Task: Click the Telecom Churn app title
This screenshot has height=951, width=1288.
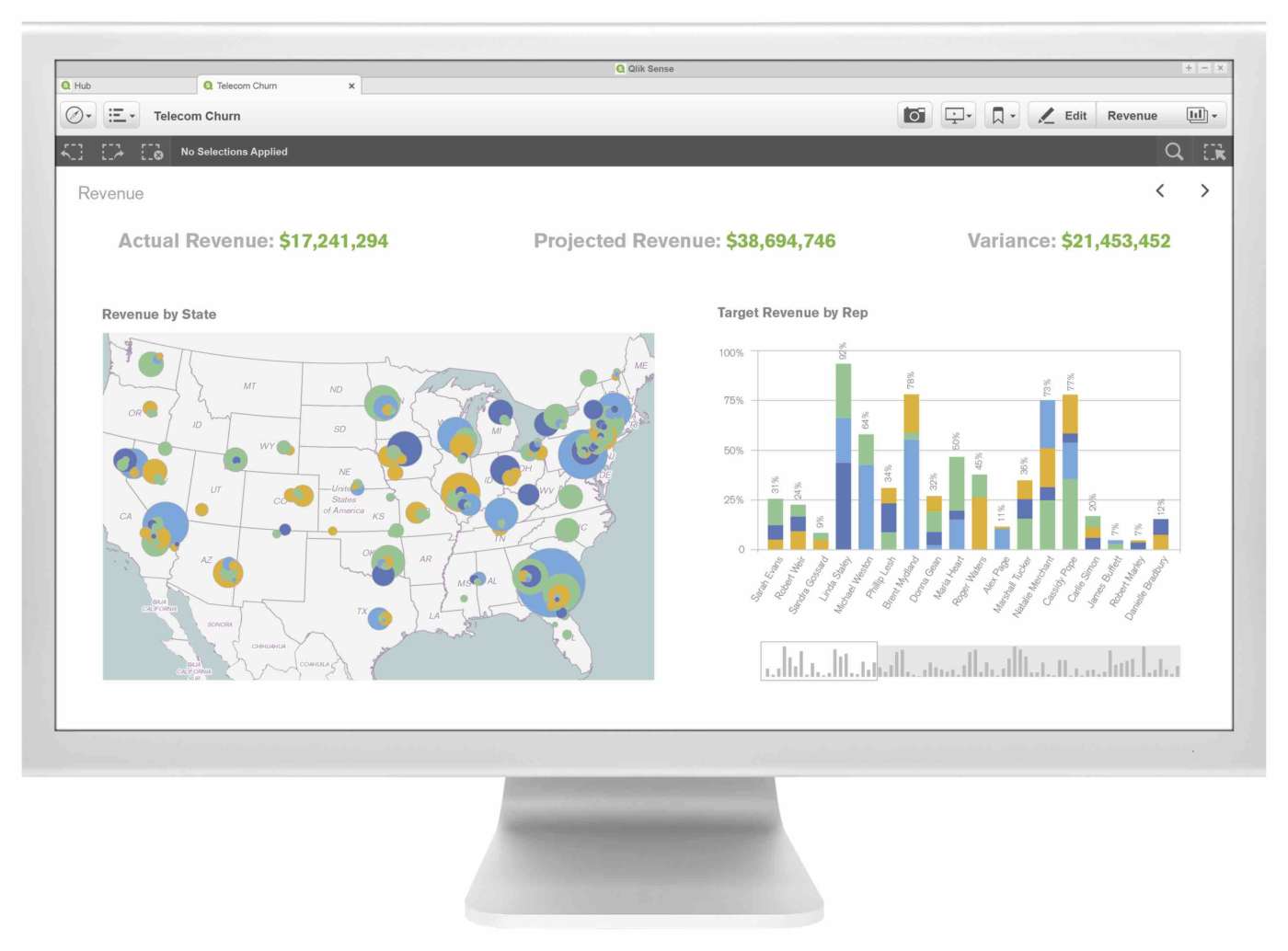Action: click(x=197, y=116)
